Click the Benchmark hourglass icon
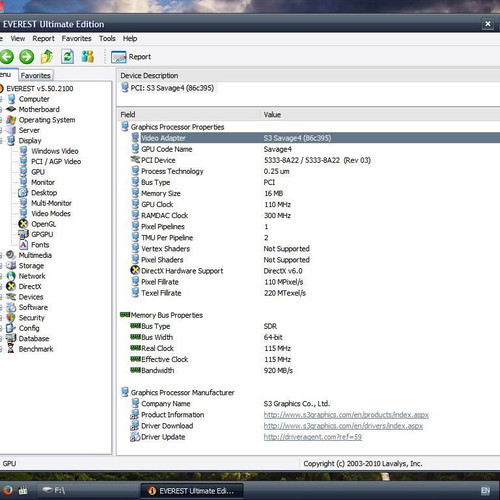 (11, 349)
